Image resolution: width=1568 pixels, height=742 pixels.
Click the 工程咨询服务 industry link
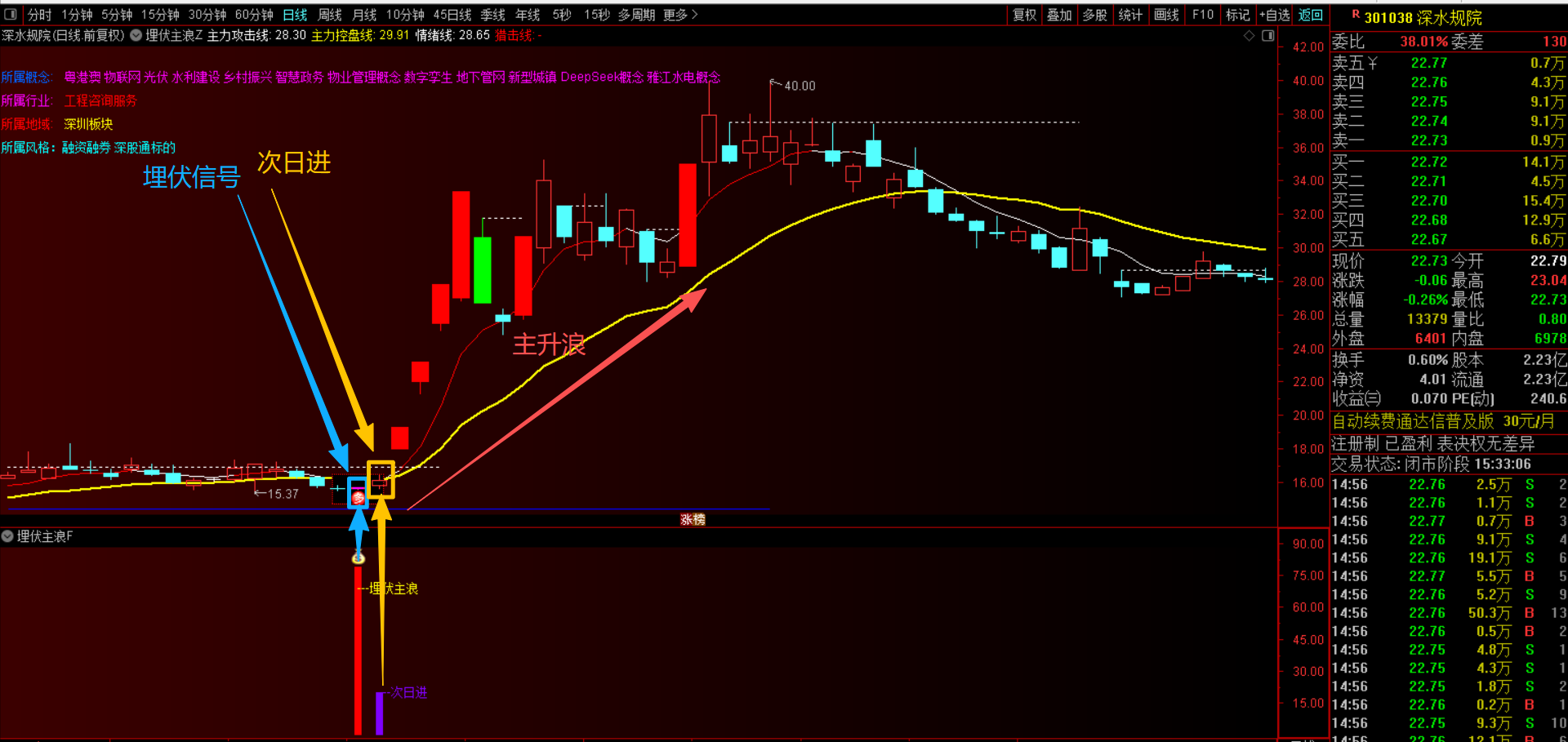[100, 100]
